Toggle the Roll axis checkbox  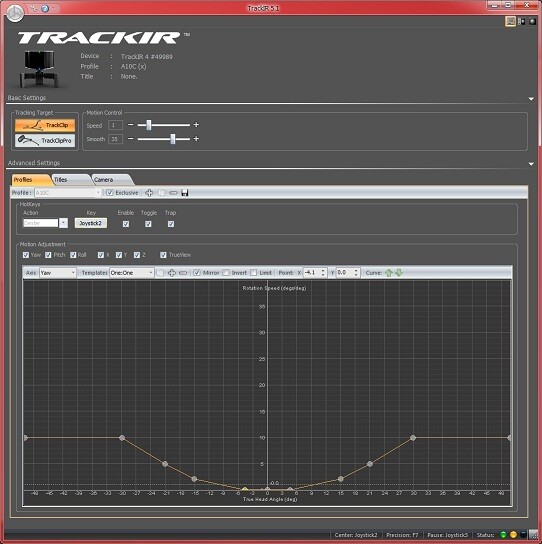point(73,255)
